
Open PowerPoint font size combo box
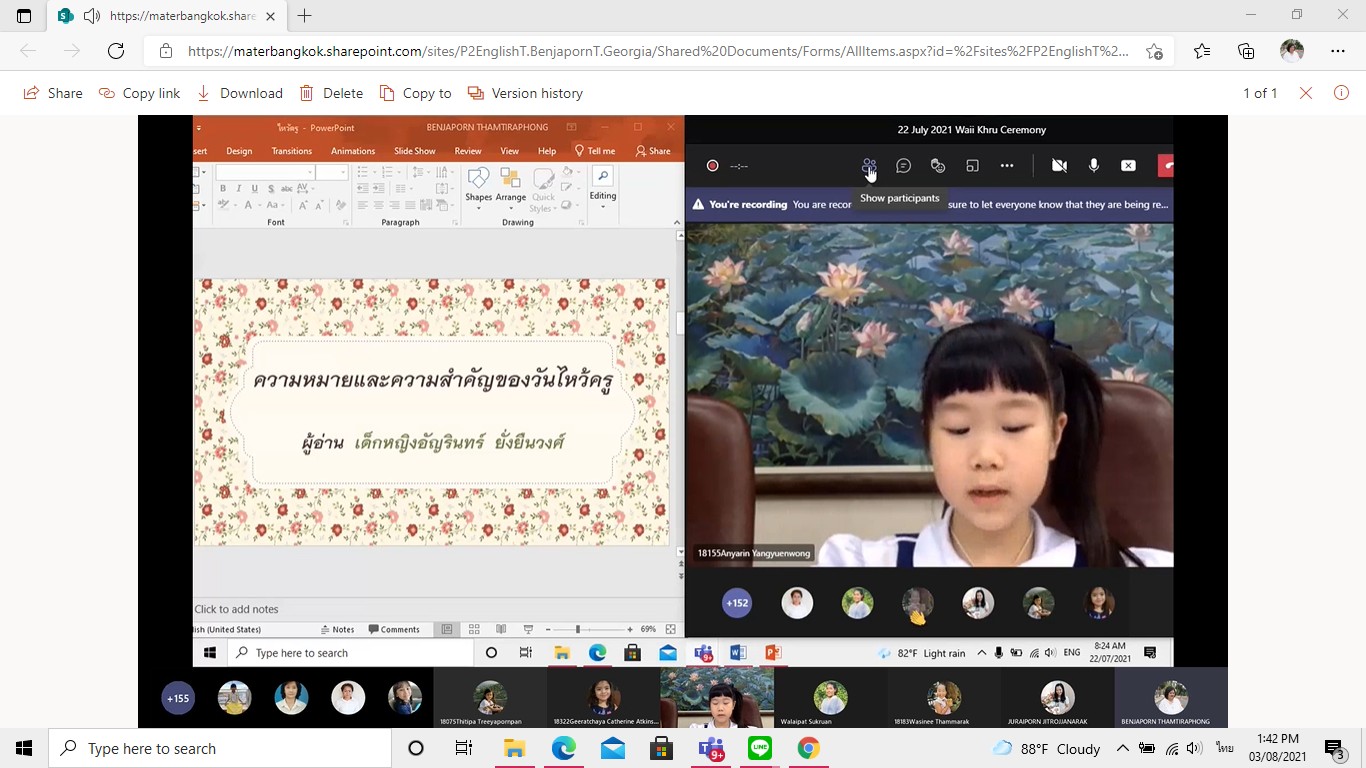[x=330, y=173]
